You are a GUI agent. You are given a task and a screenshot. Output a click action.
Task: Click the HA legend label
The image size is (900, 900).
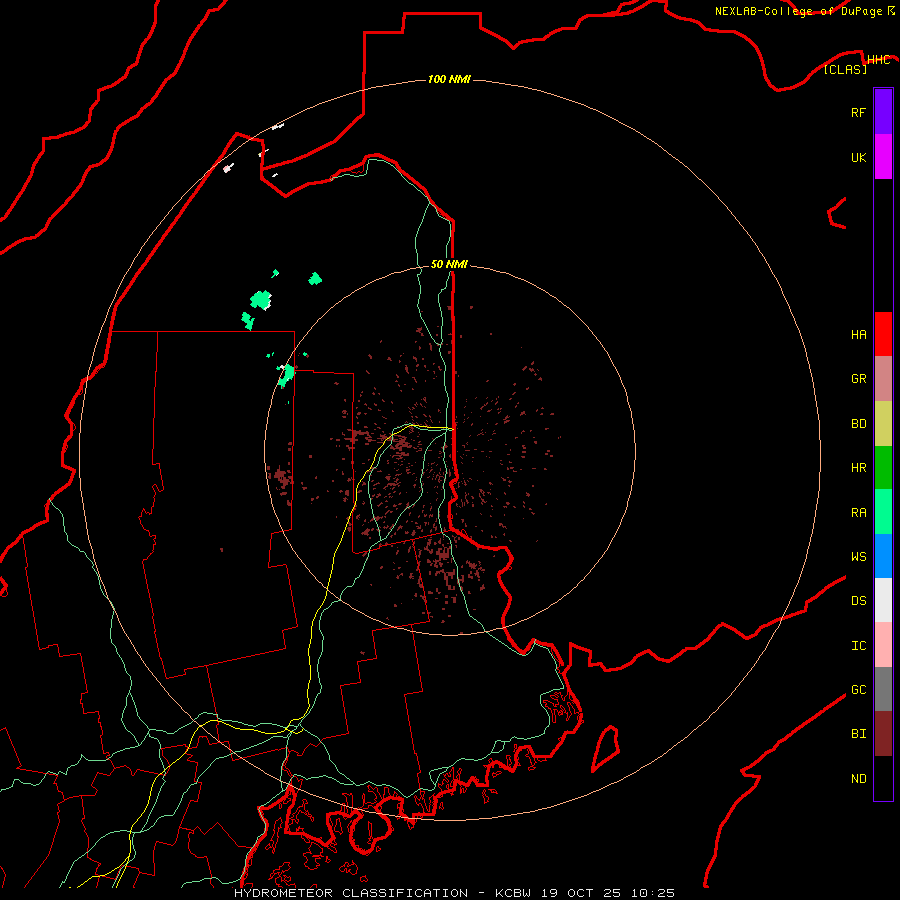click(x=858, y=335)
